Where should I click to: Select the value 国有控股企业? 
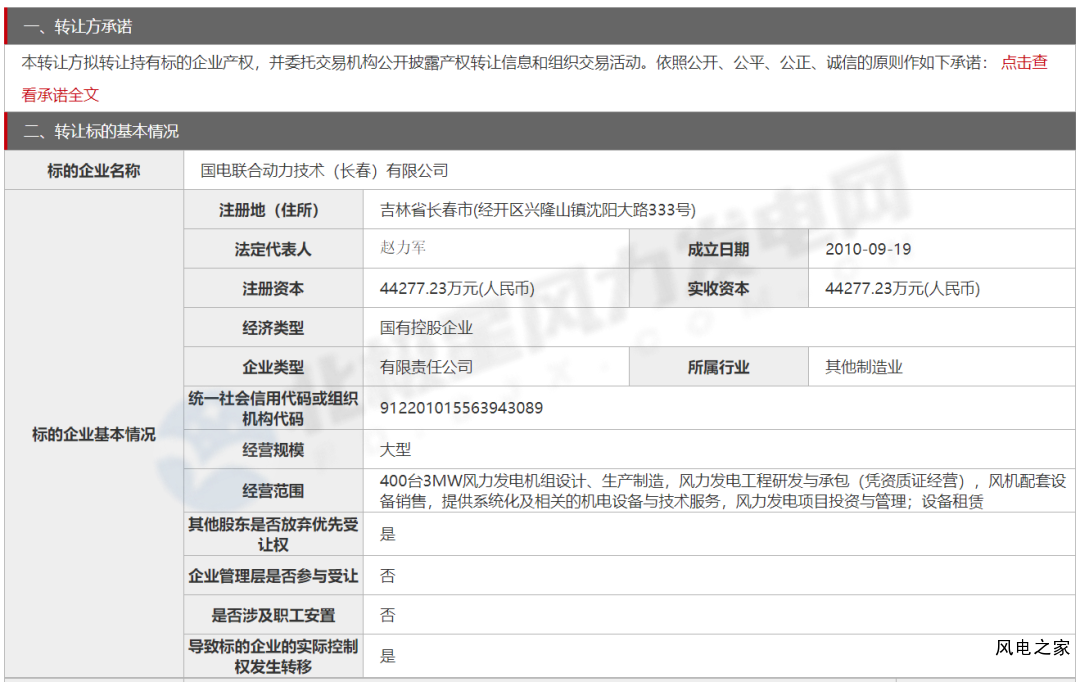(x=426, y=328)
